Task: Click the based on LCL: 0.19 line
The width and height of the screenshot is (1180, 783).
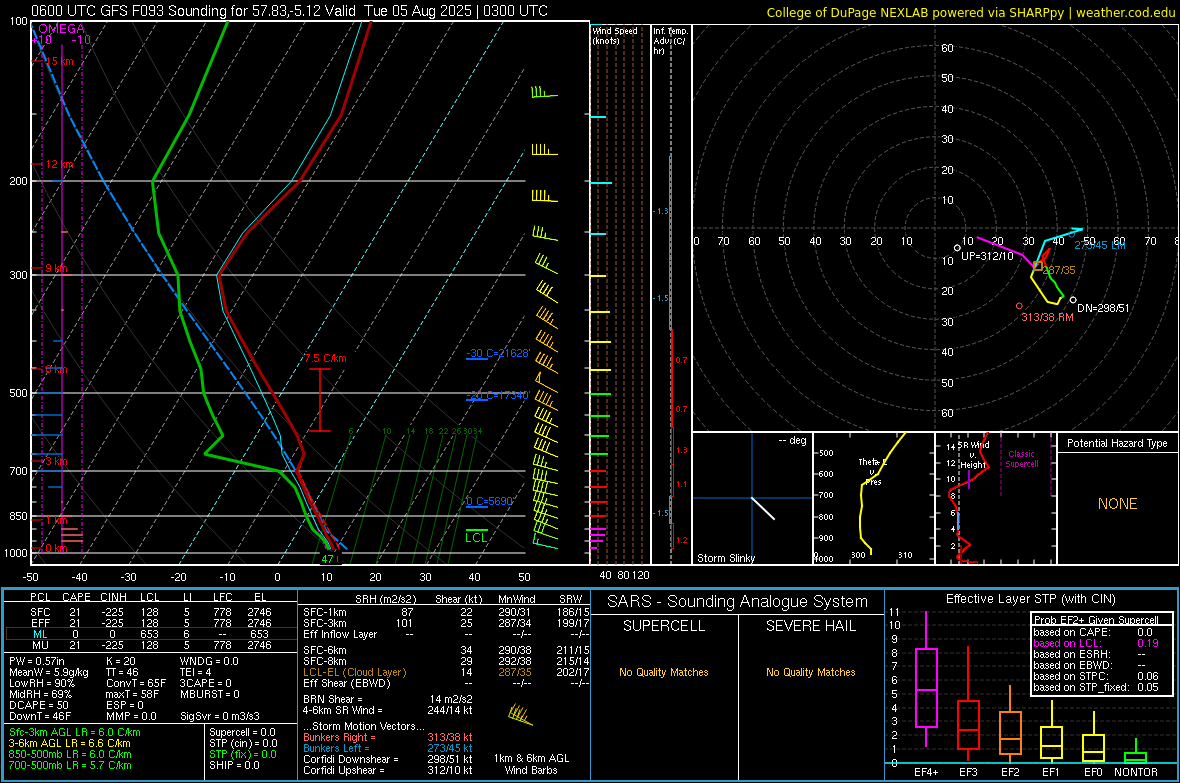Action: pos(1096,643)
